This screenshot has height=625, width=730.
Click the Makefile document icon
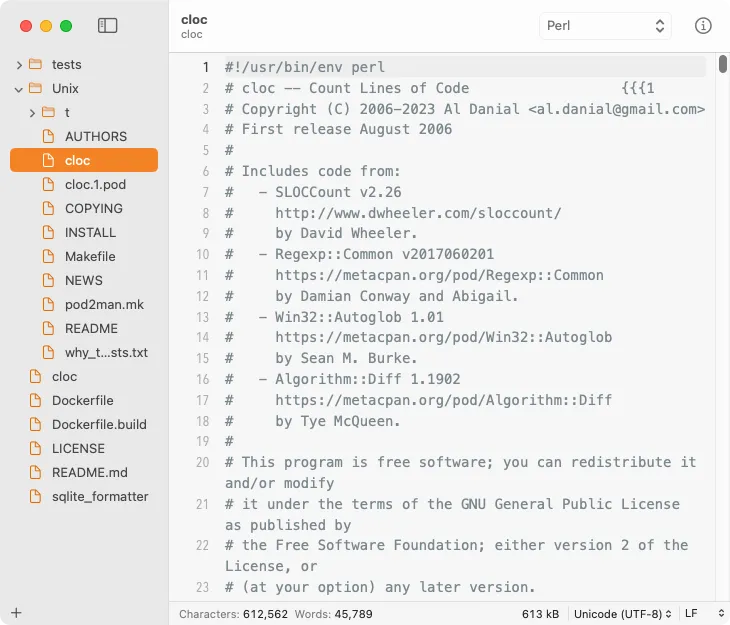(48, 256)
